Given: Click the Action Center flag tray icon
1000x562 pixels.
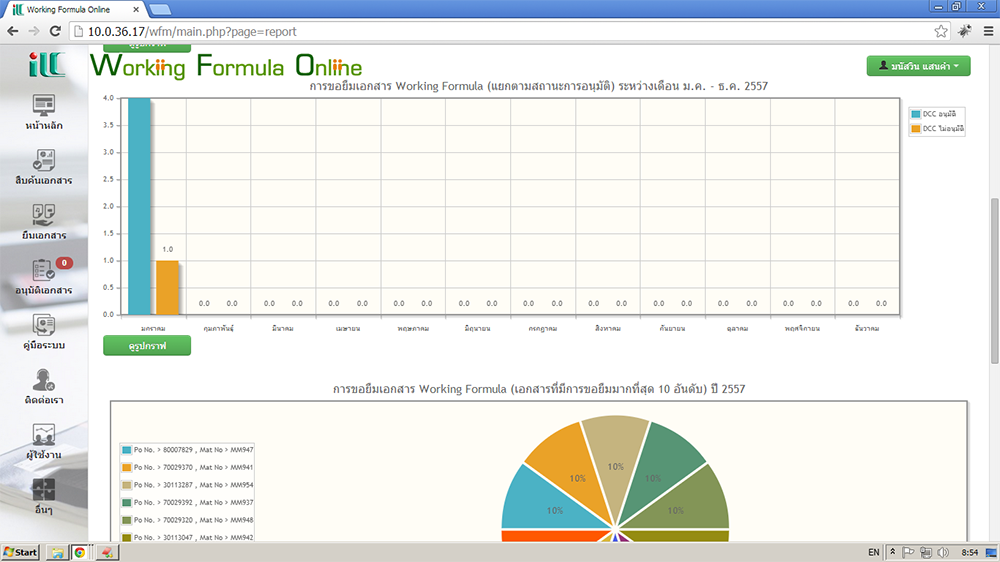Looking at the screenshot, I should [x=908, y=552].
